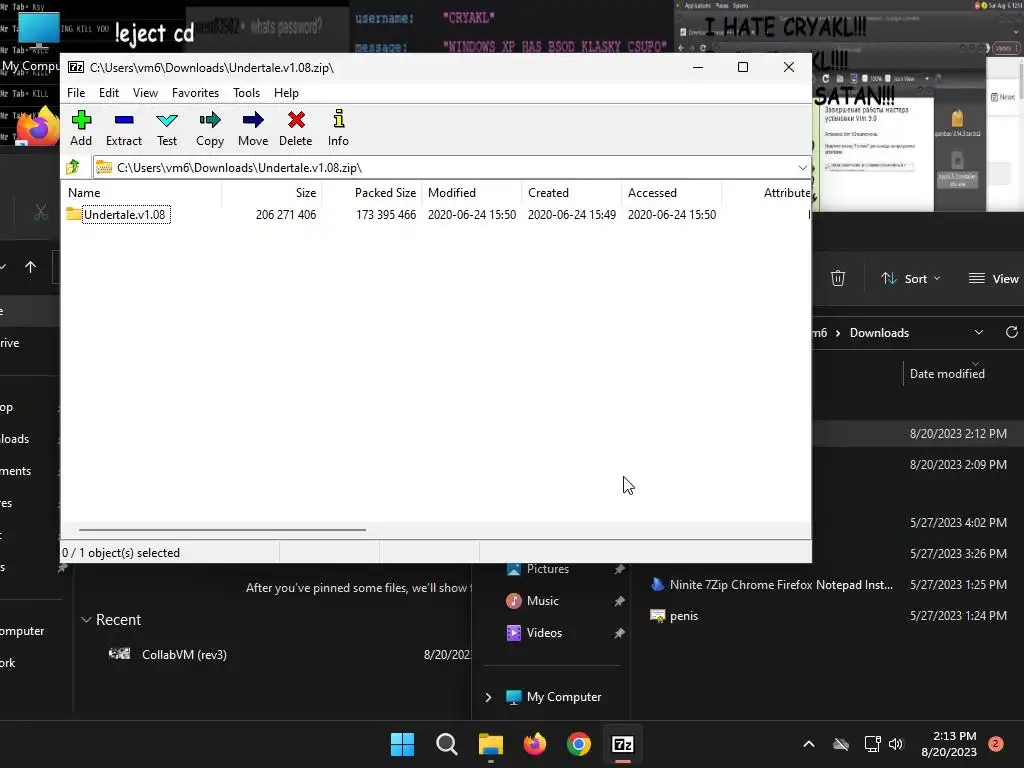Click the Date modified column header
1024x768 pixels.
coord(947,374)
